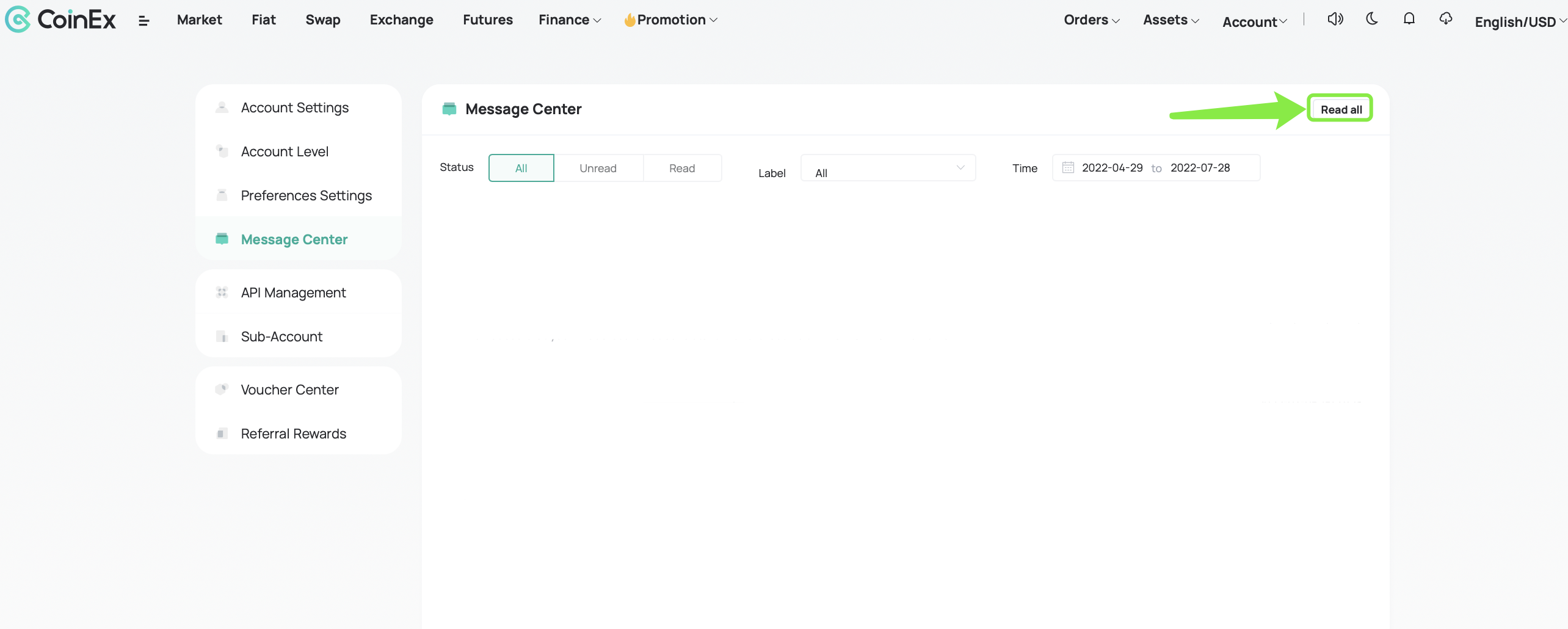Open notifications with the bell icon

tap(1409, 19)
